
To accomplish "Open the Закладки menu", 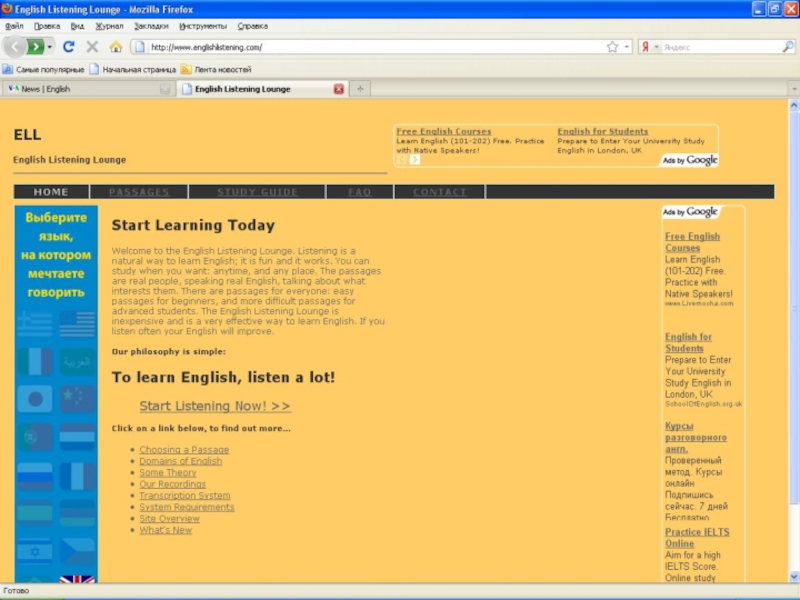I will pos(151,26).
